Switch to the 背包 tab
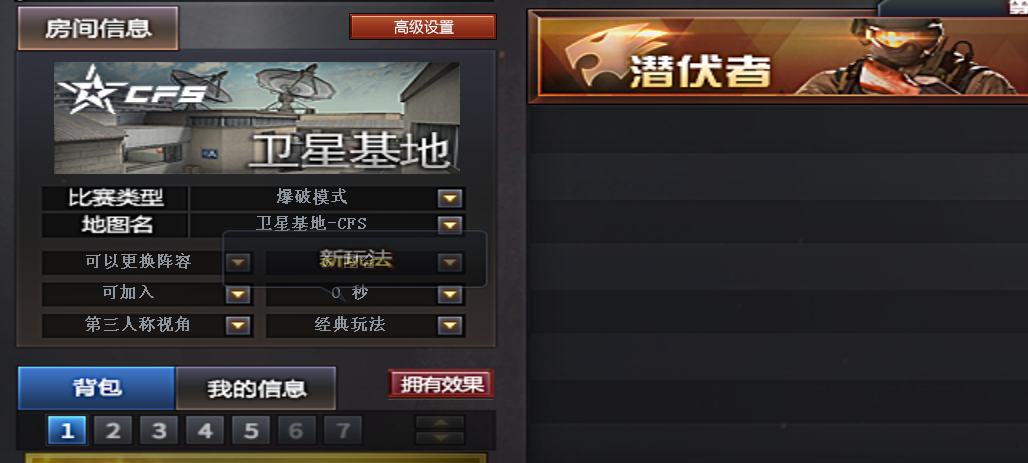Screen dimensions: 1028x463 click(96, 388)
